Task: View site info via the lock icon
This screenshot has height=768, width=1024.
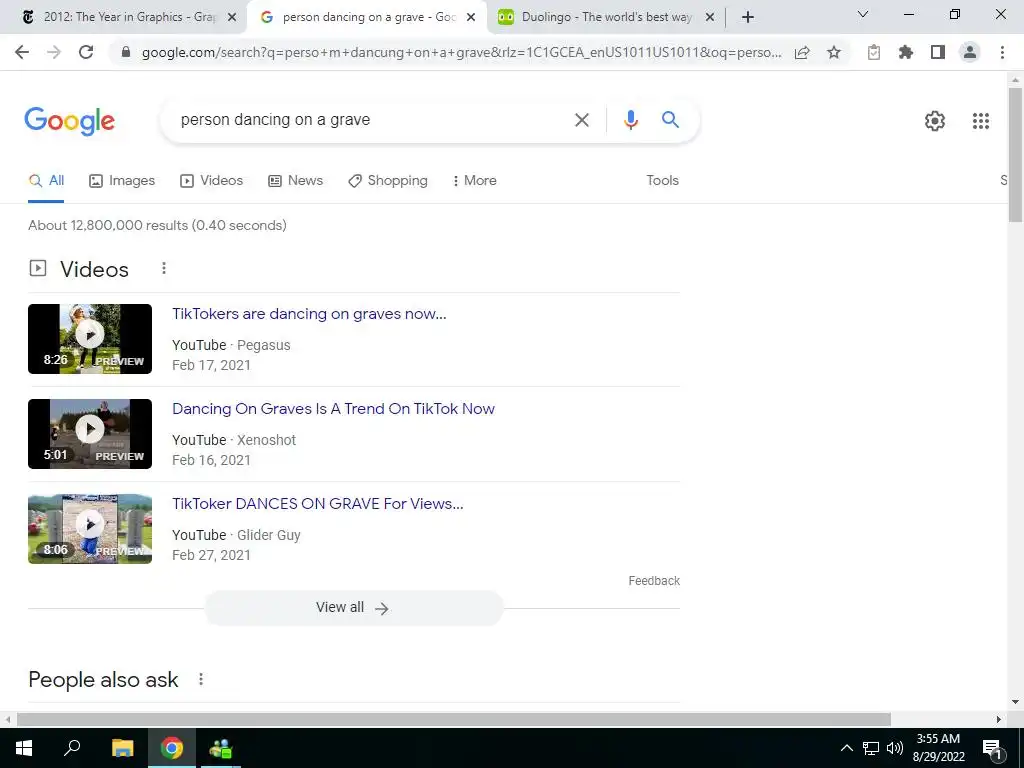Action: pyautogui.click(x=126, y=53)
